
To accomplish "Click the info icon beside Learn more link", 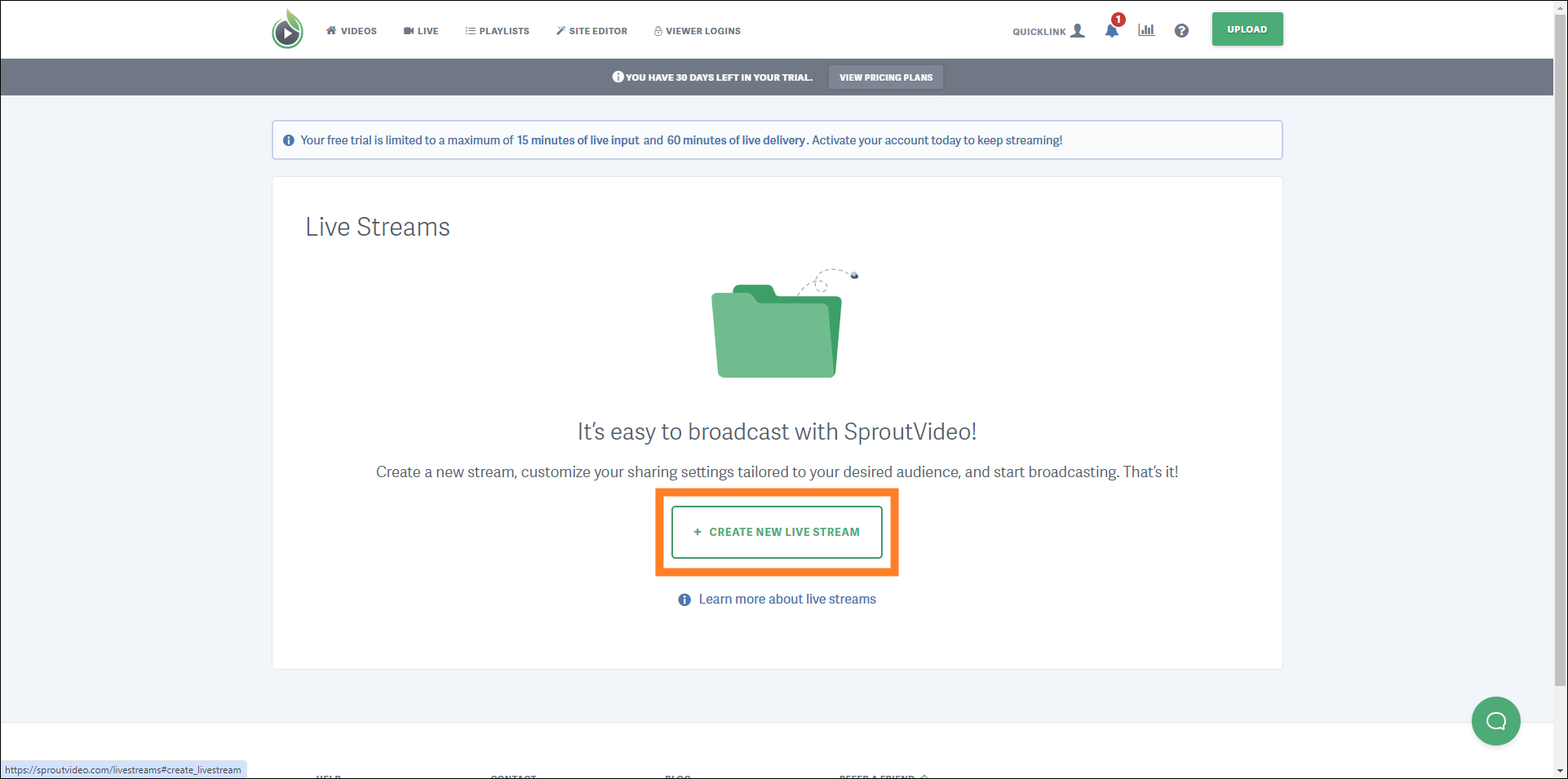I will [684, 600].
